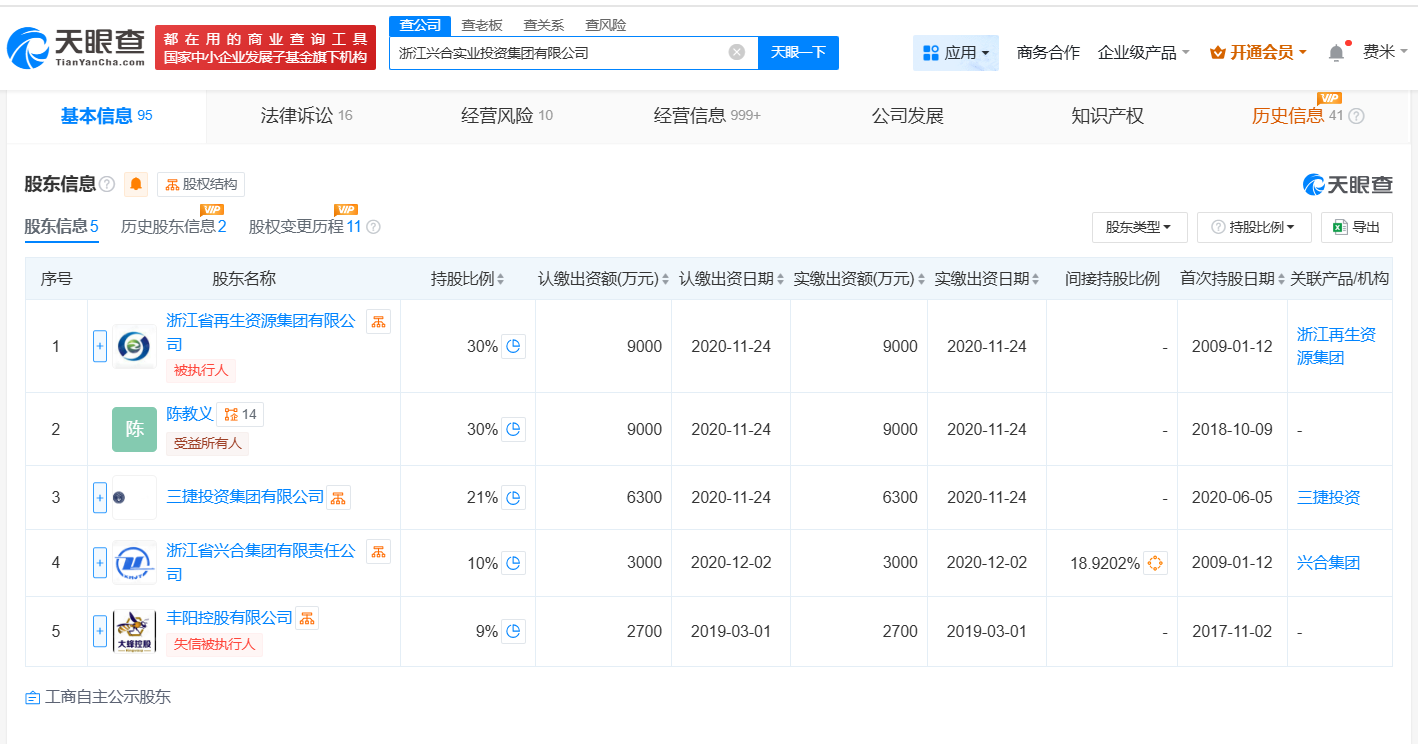Open related organization link 兴合集团
This screenshot has height=744, width=1418.
1328,563
